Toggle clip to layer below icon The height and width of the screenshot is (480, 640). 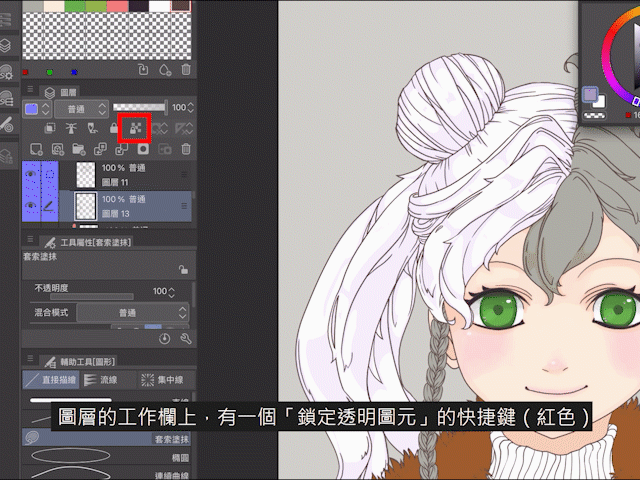pos(50,128)
